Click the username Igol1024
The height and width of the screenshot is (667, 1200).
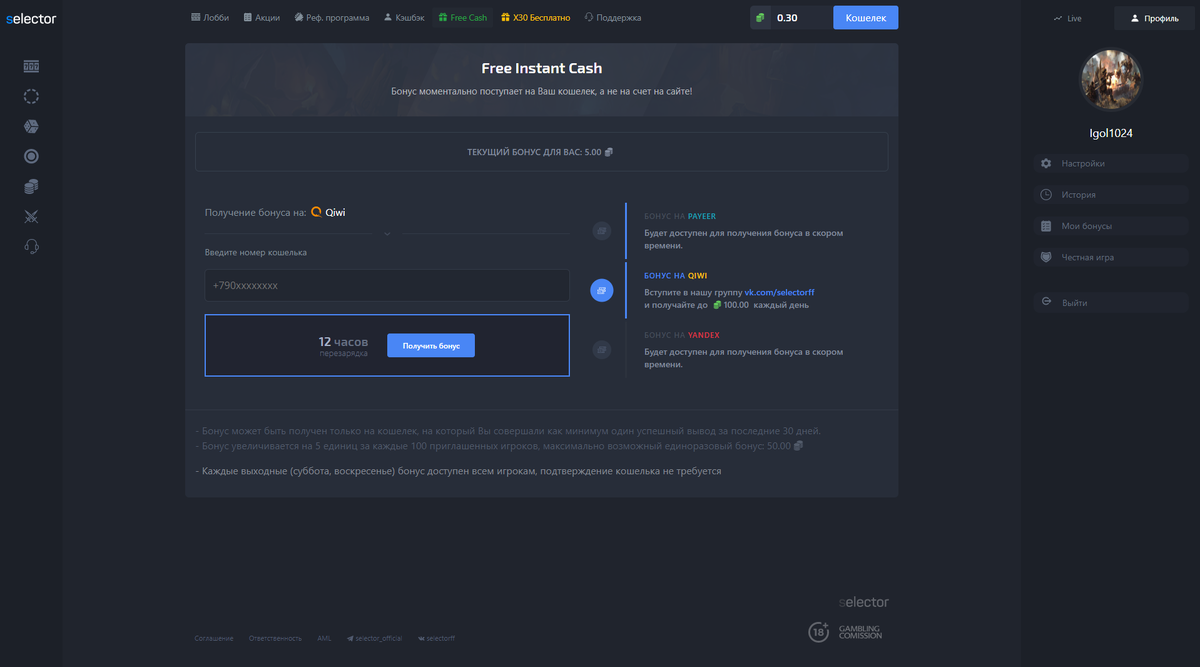1111,133
